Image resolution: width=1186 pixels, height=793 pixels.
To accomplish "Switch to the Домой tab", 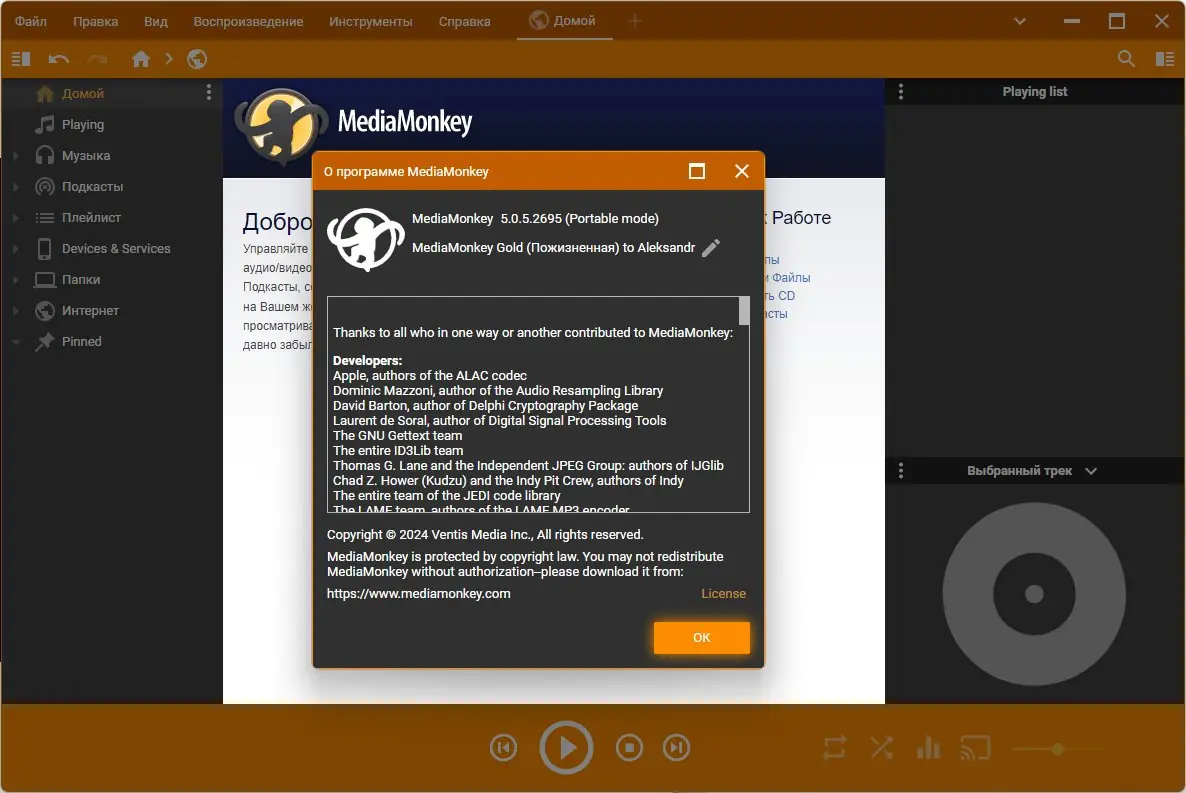I will [564, 20].
